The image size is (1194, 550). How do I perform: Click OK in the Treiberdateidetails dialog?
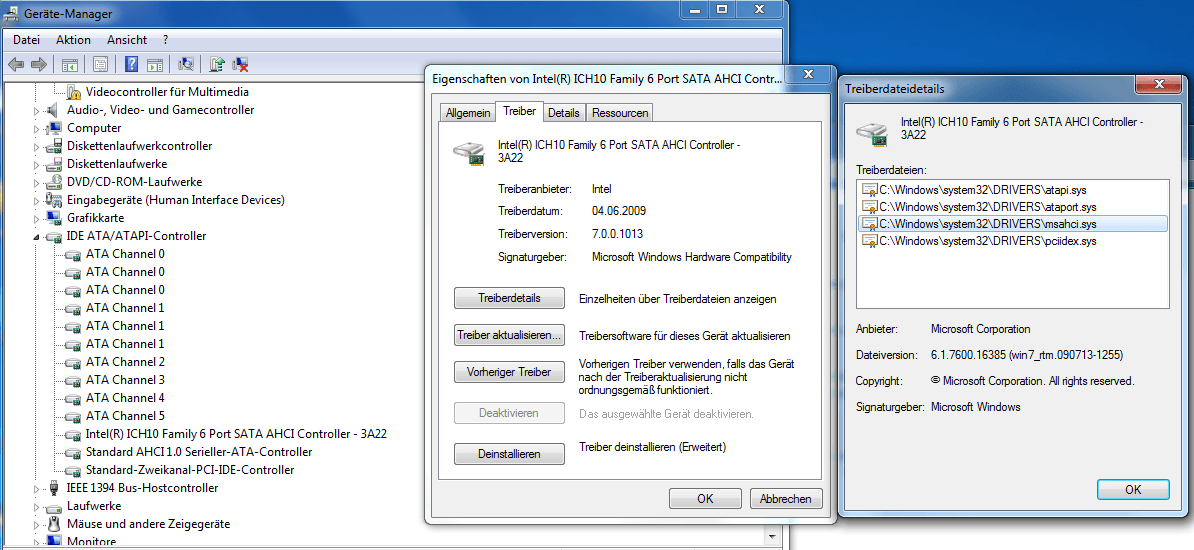pos(1133,489)
